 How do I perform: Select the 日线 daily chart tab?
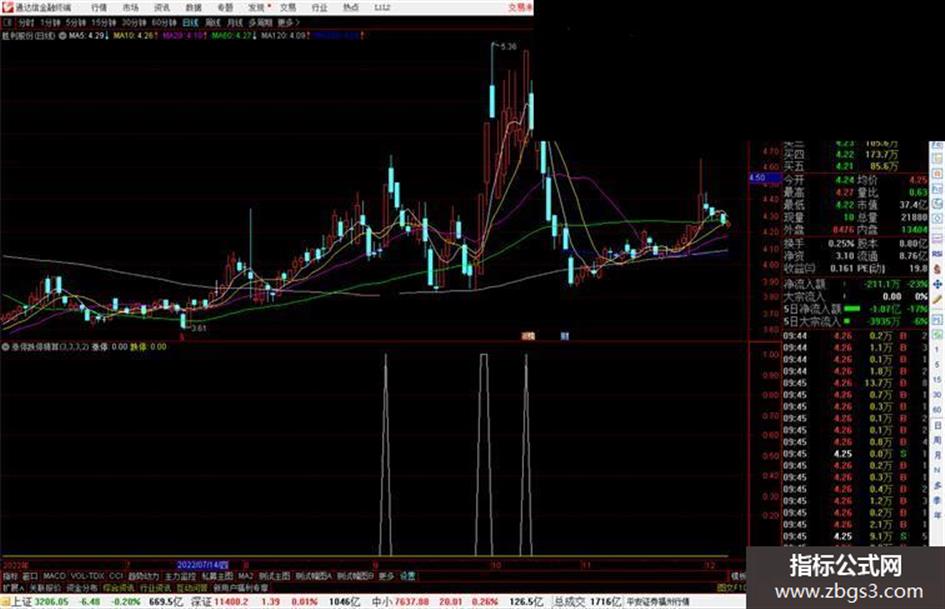190,22
